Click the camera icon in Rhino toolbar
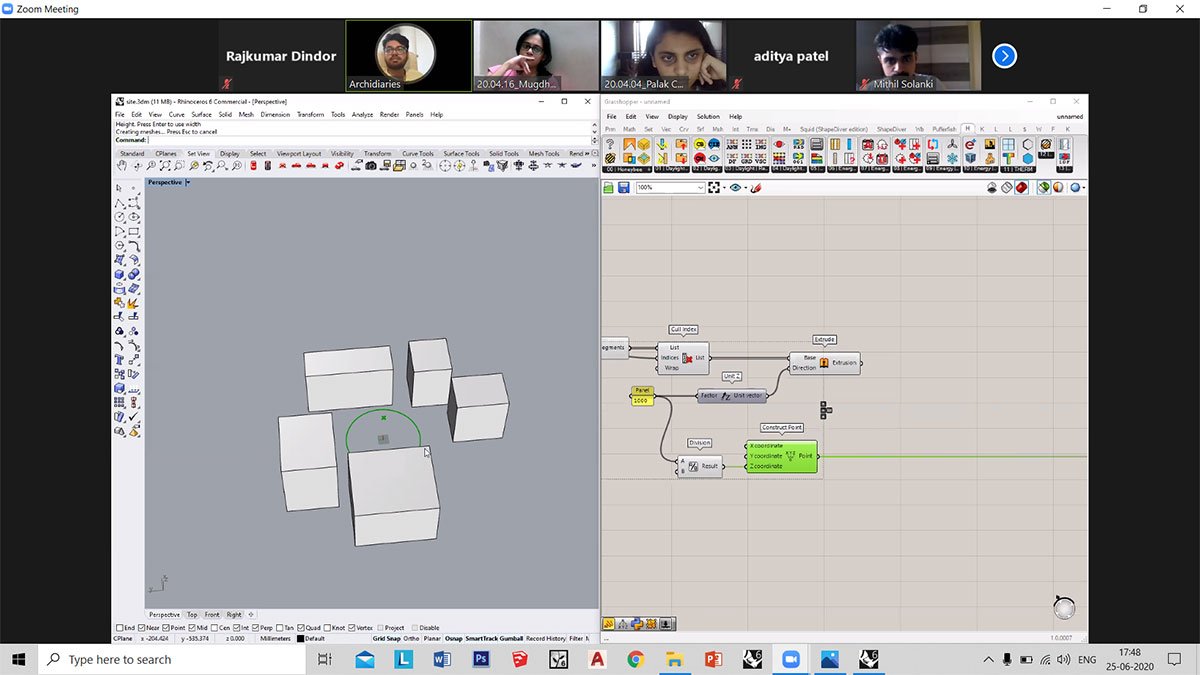The width and height of the screenshot is (1200, 675). [x=370, y=166]
